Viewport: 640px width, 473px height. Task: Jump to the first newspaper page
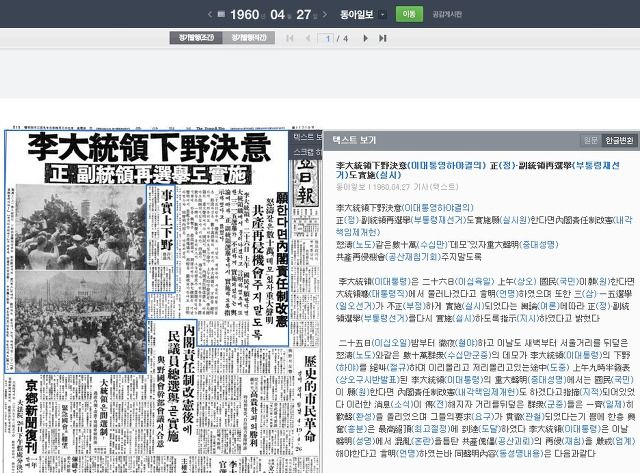tap(289, 38)
